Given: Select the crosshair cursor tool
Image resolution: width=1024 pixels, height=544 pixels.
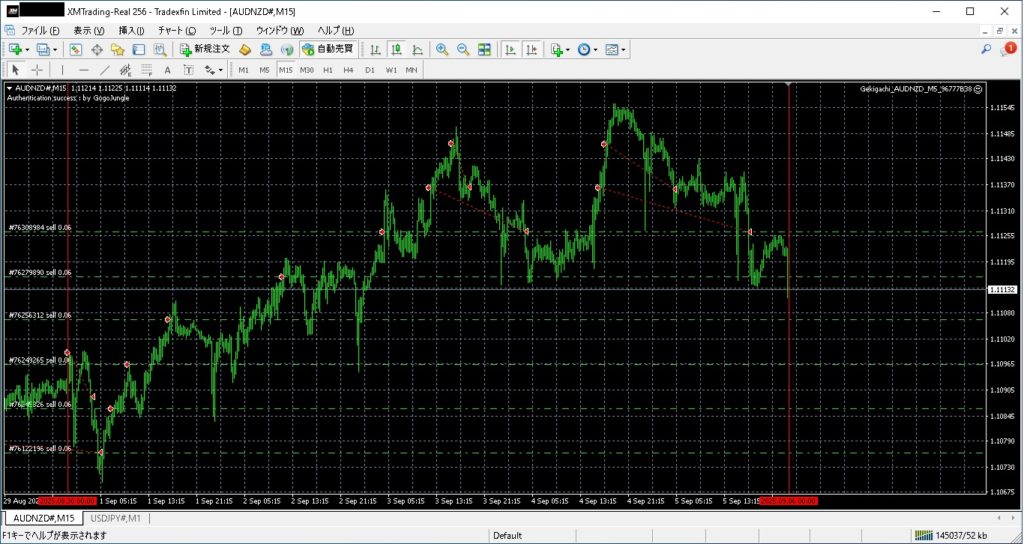Looking at the screenshot, I should pos(37,70).
